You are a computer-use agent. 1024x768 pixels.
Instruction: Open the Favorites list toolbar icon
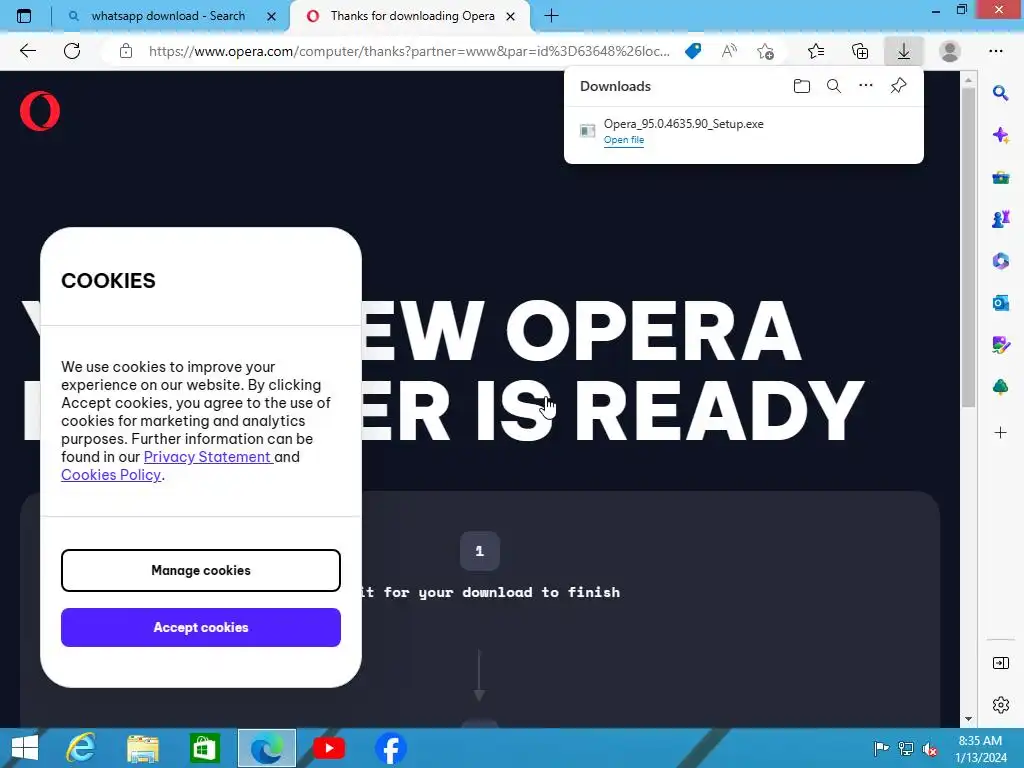[x=816, y=51]
